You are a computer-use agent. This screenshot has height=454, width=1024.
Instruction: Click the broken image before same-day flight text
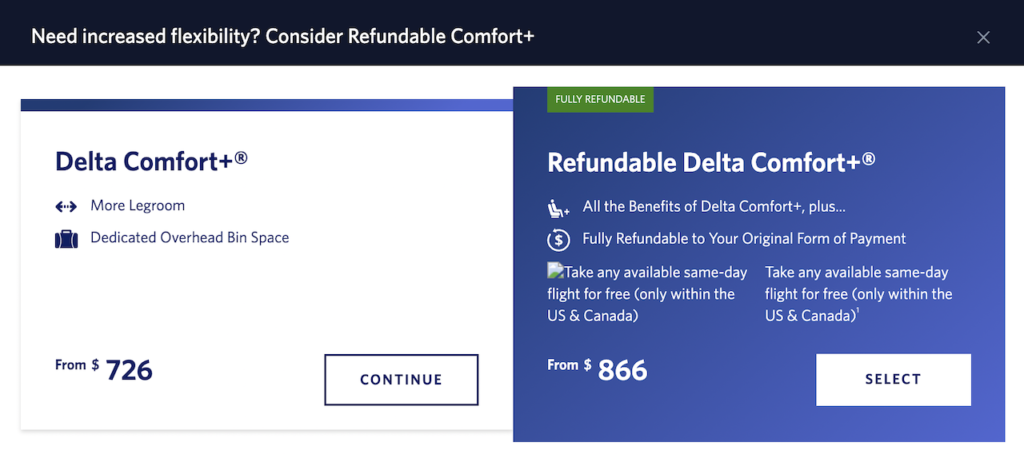(554, 271)
